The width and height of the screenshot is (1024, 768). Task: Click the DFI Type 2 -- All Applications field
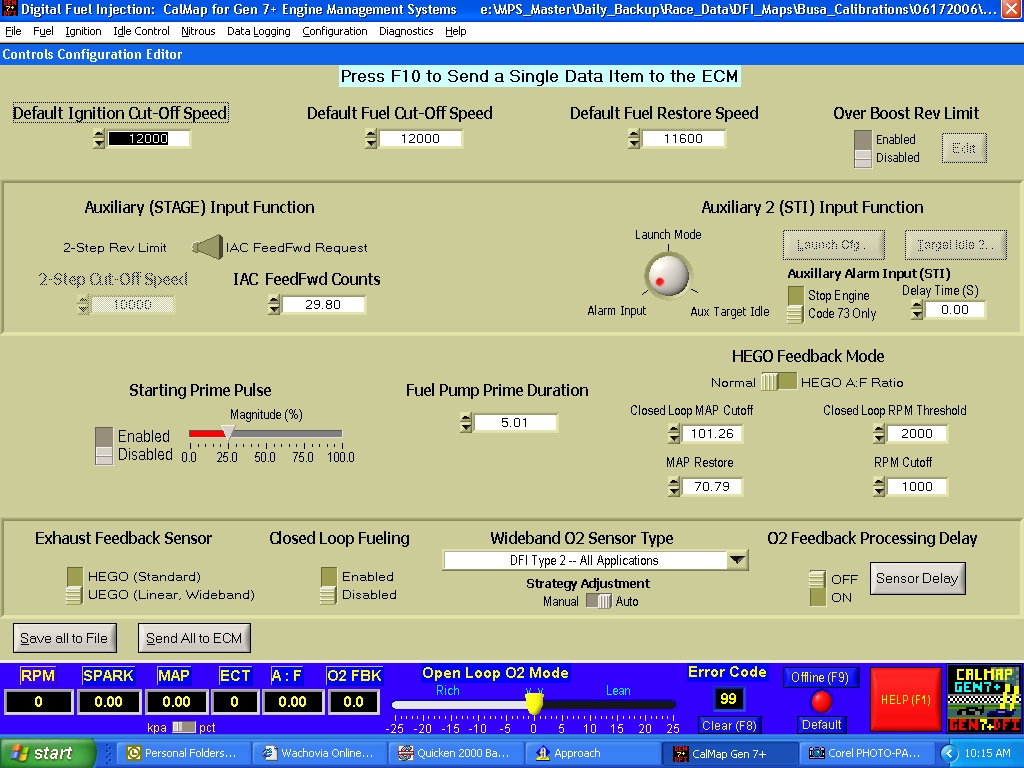pyautogui.click(x=584, y=560)
